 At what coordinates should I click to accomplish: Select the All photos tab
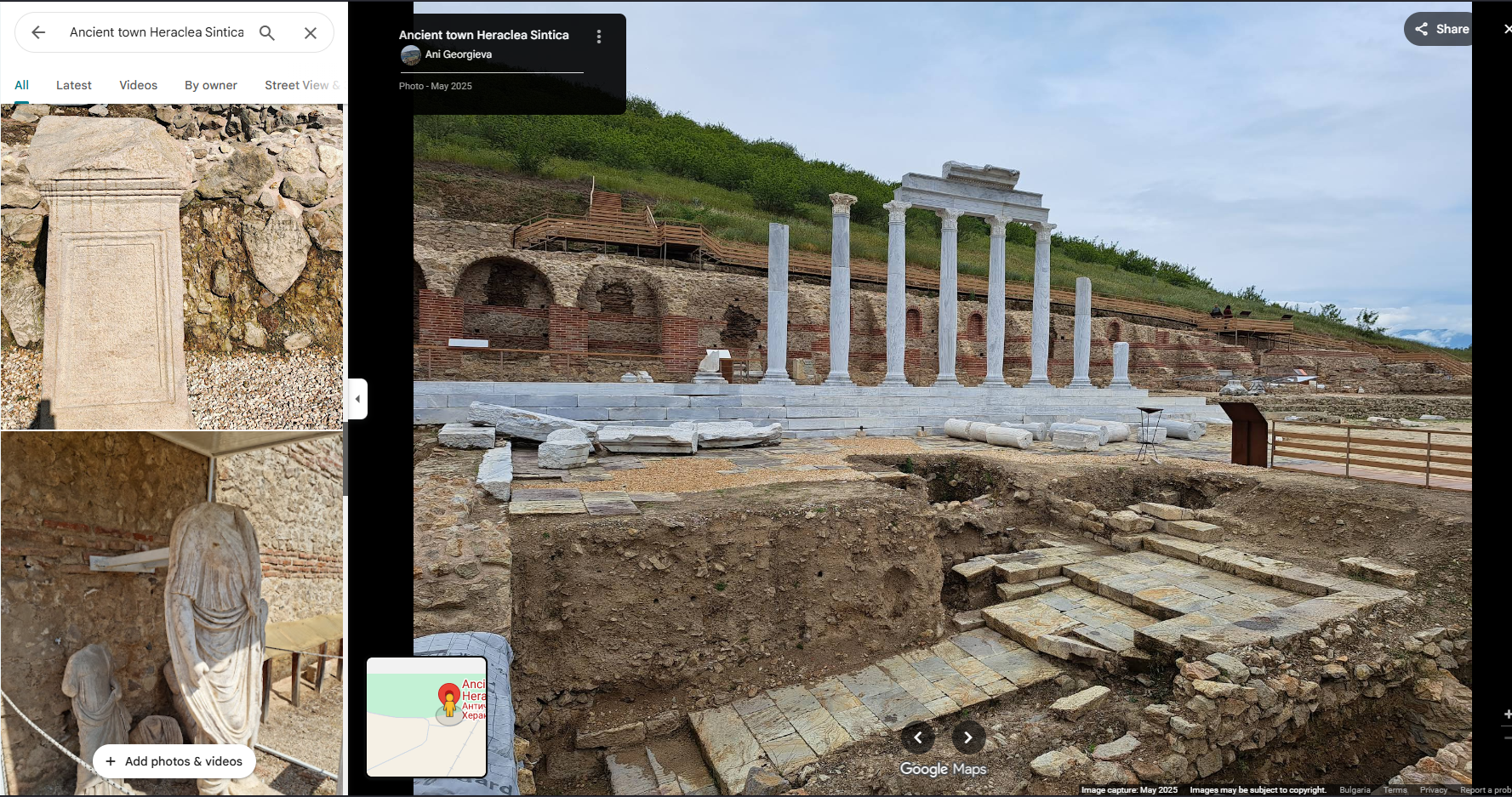[22, 85]
